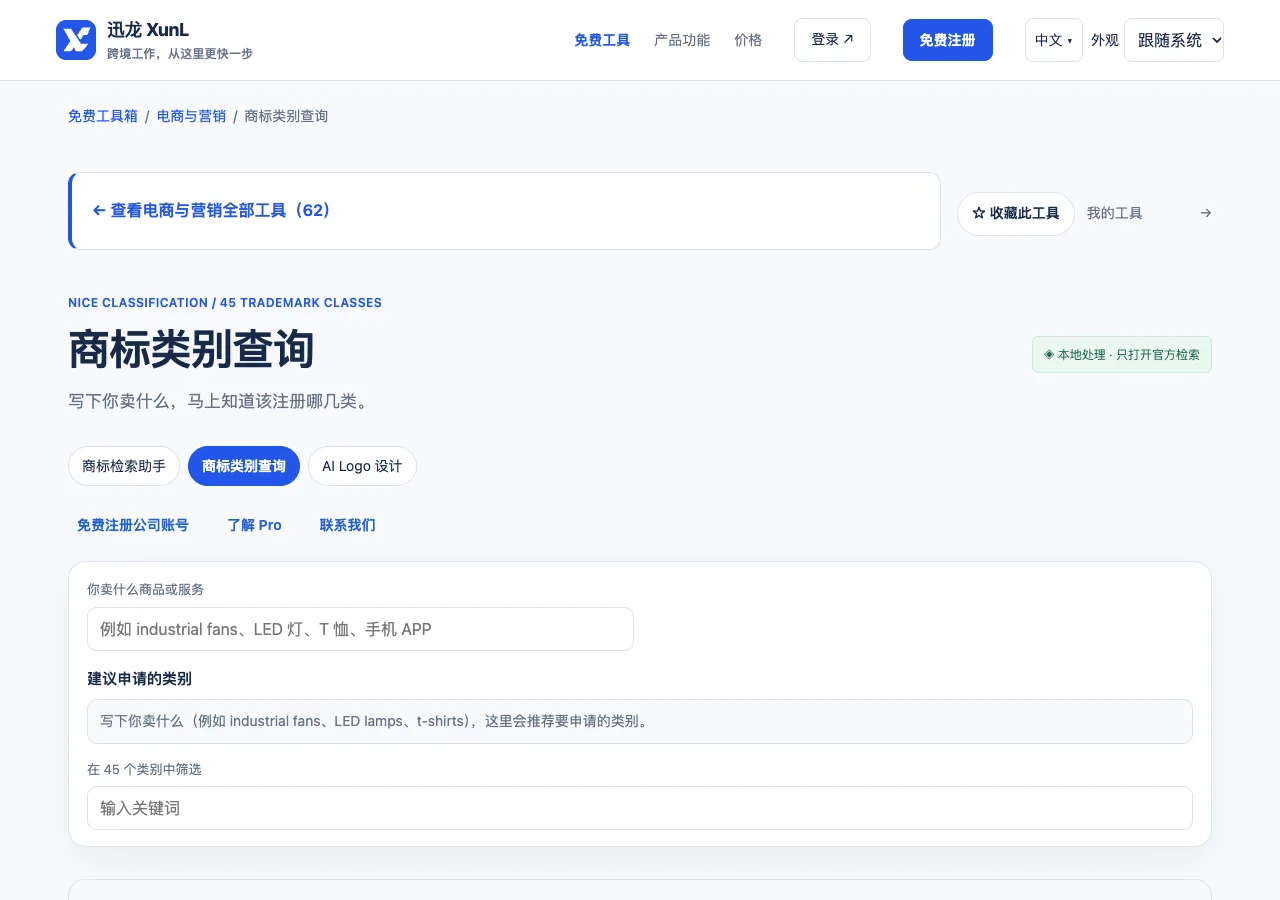
Task: Open the 免费注册公司账号 link
Action: click(133, 525)
